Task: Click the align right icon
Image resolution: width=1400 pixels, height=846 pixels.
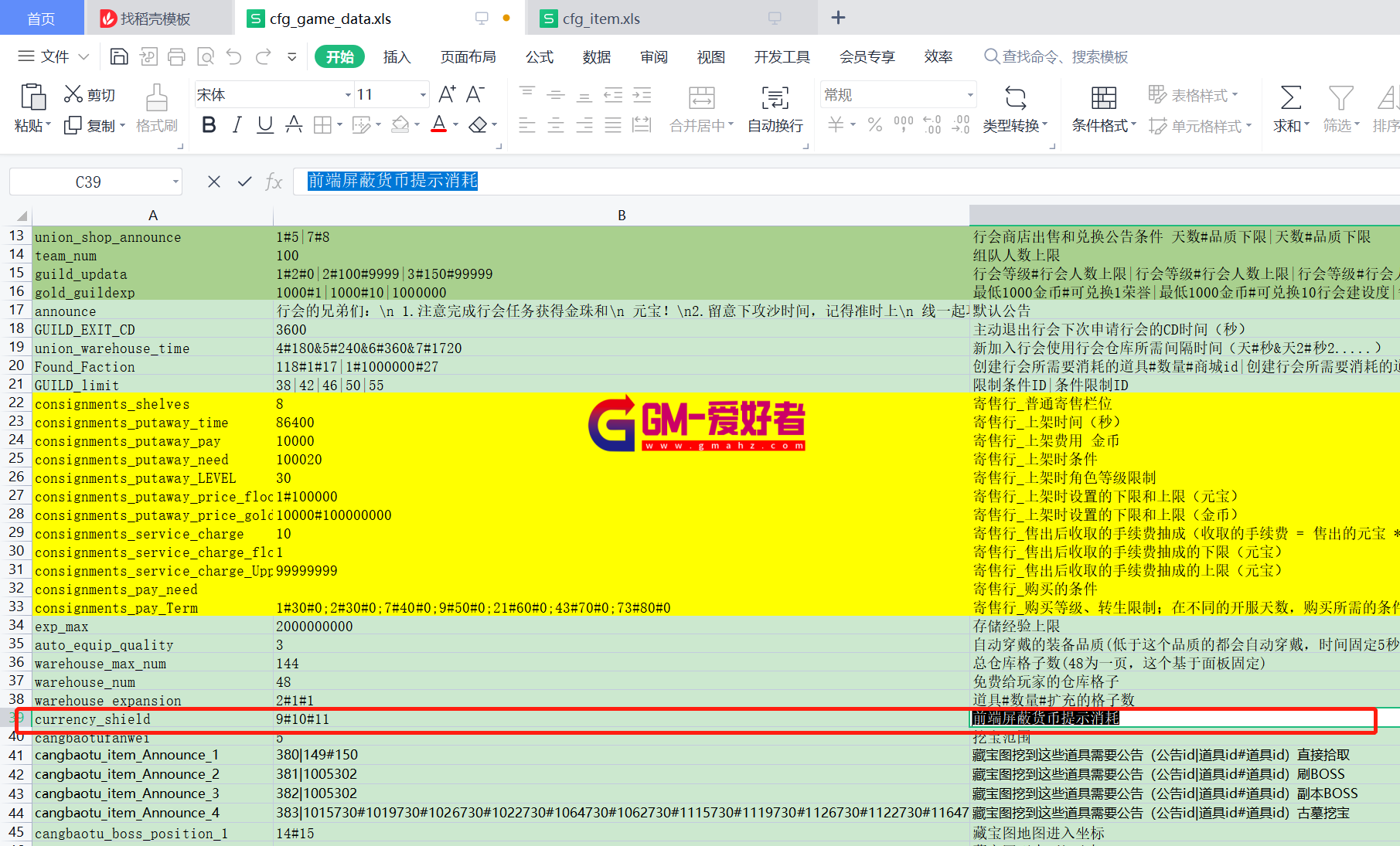Action: [584, 124]
